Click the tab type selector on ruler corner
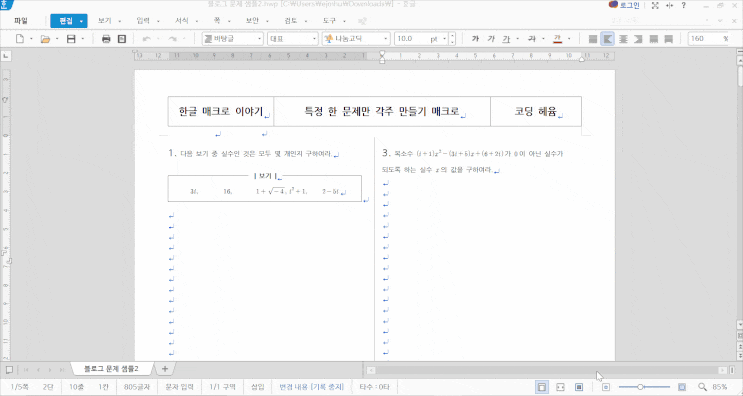Screen dimensions: 743x396 coord(6,56)
